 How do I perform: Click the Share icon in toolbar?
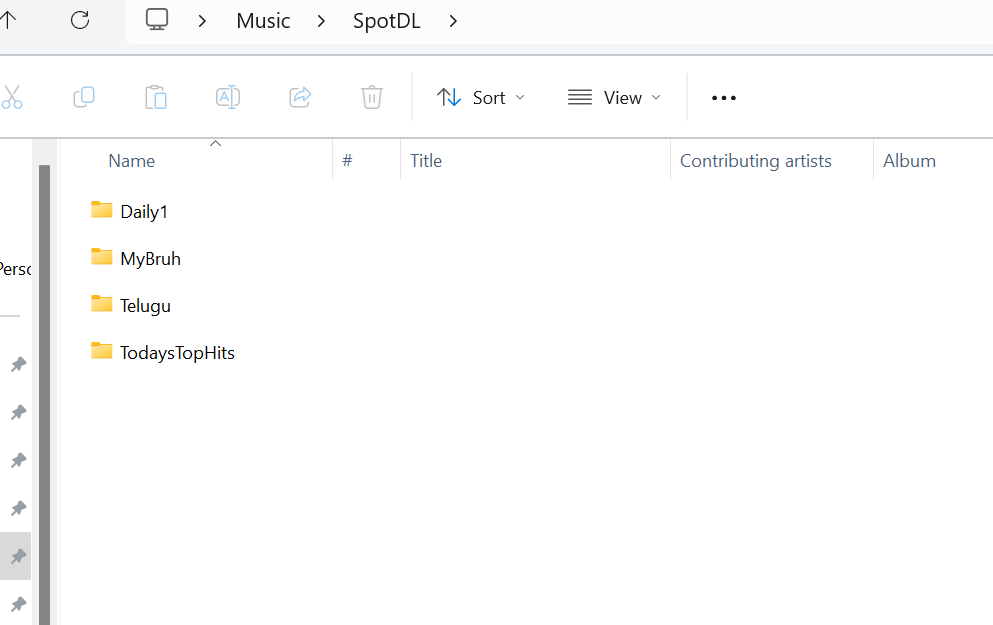pos(300,97)
